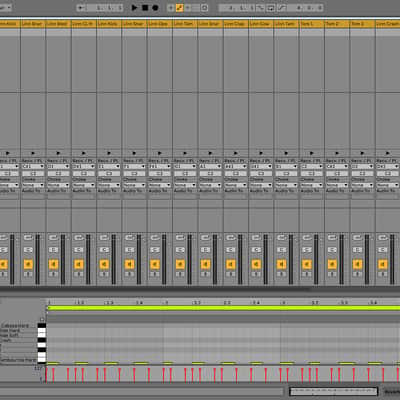The image size is (400, 400).
Task: Open the Choke dropdown in Linn Clap chain
Action: pyautogui.click(x=236, y=185)
